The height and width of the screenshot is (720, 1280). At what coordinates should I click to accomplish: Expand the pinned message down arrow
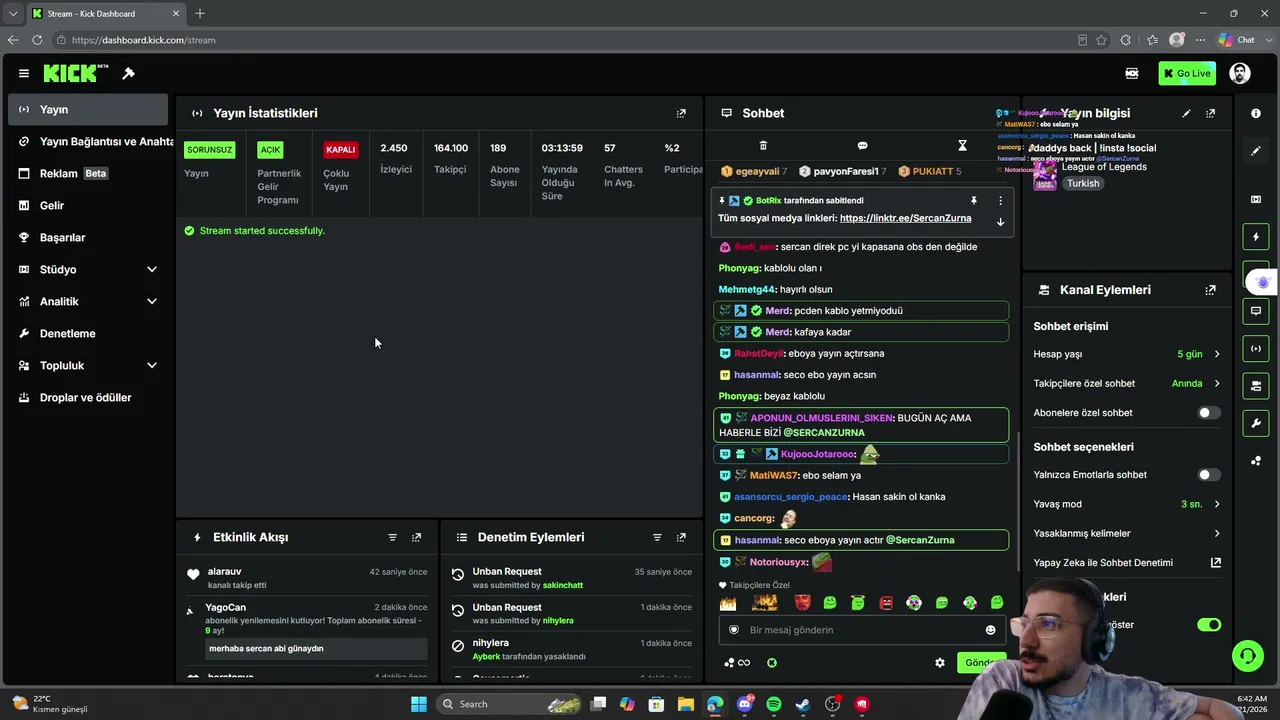click(1000, 221)
